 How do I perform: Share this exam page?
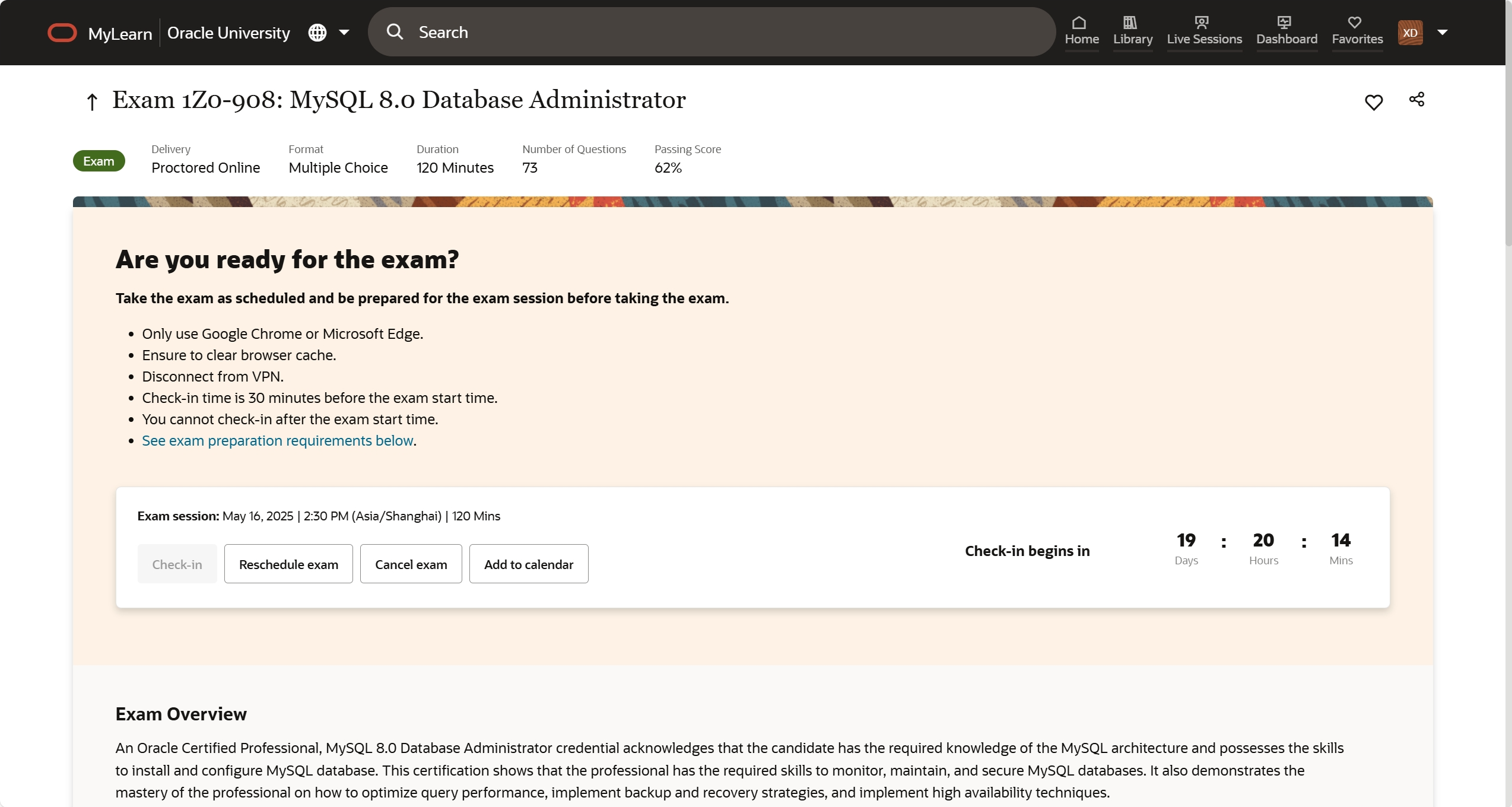click(x=1416, y=99)
